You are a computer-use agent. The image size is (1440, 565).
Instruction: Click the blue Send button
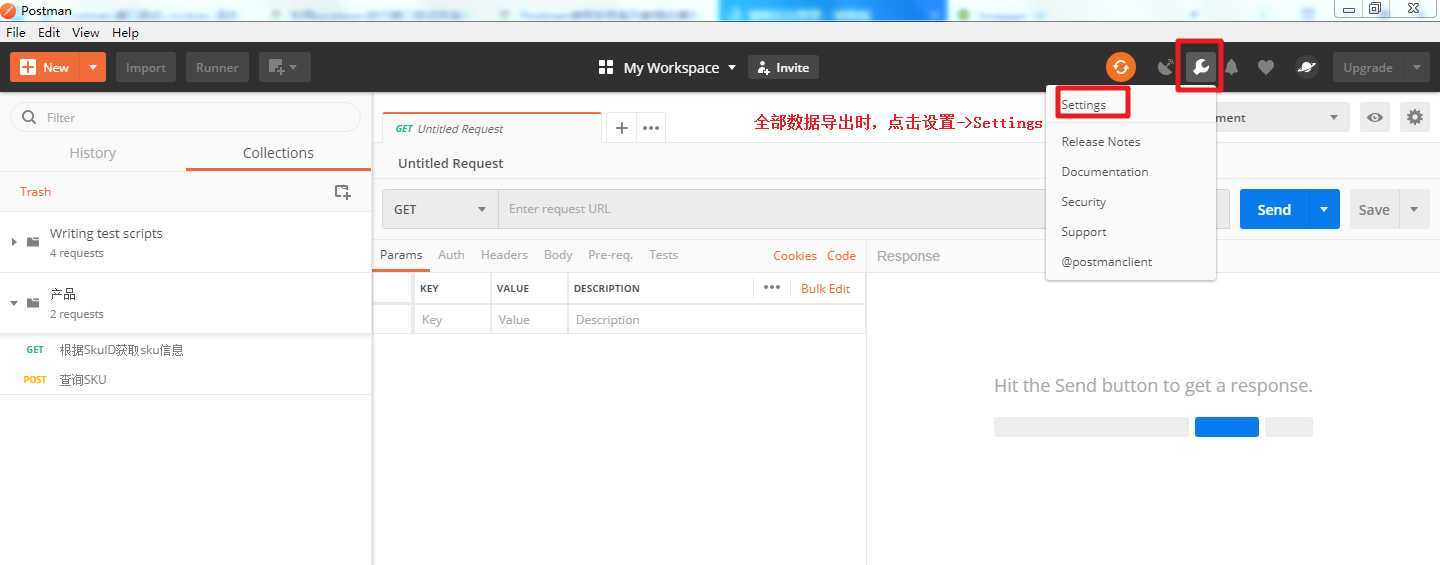(x=1274, y=209)
